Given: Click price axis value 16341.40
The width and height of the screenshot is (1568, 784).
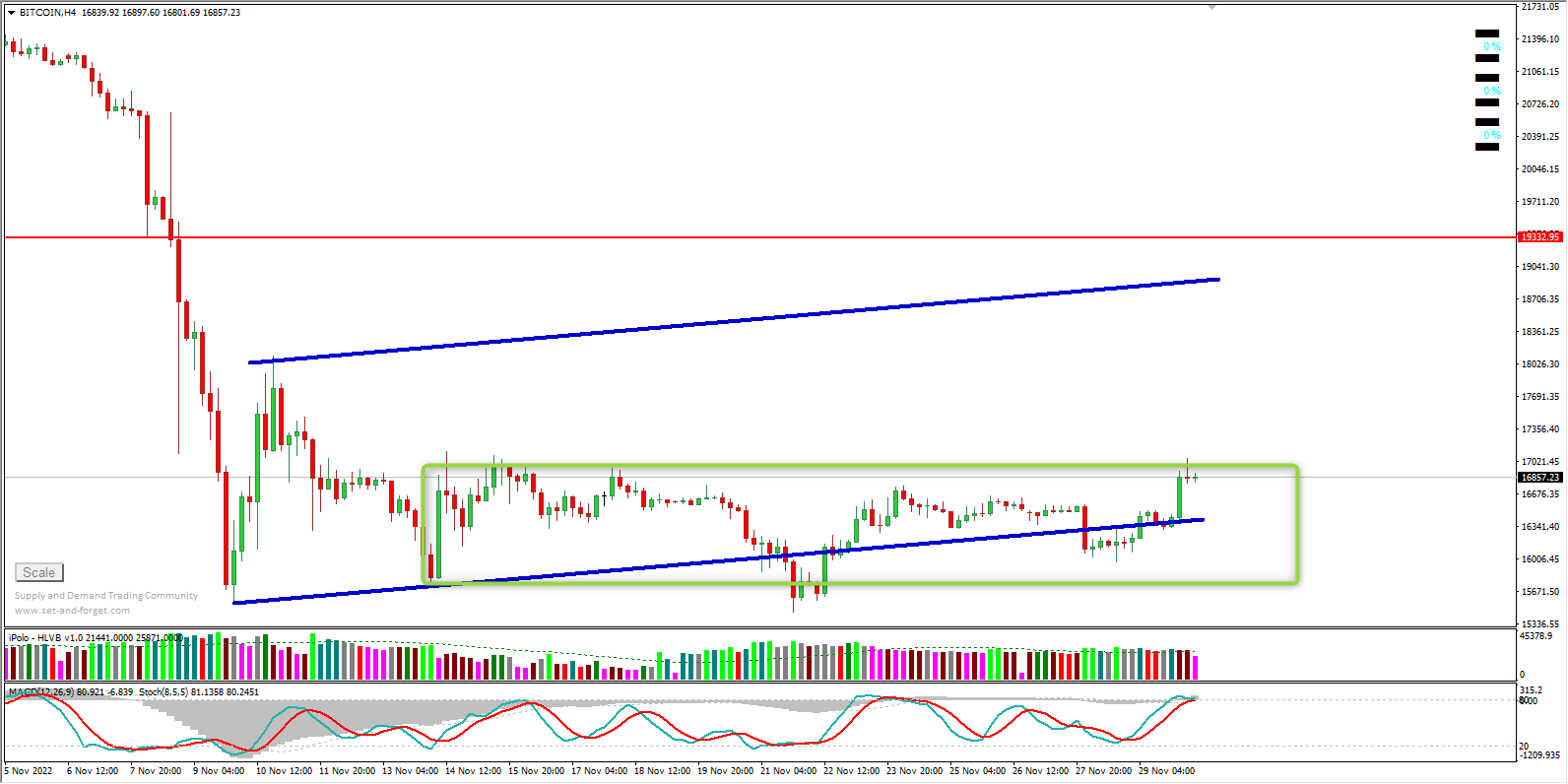Looking at the screenshot, I should click(x=1540, y=527).
